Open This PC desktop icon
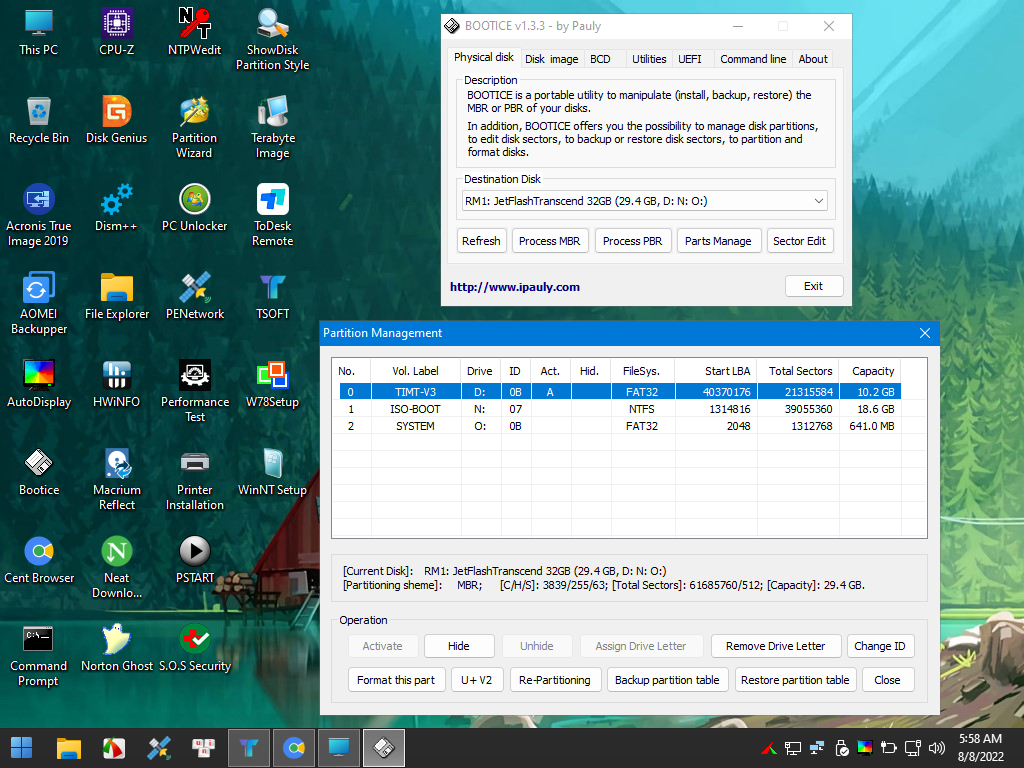This screenshot has width=1024, height=768. [x=39, y=31]
